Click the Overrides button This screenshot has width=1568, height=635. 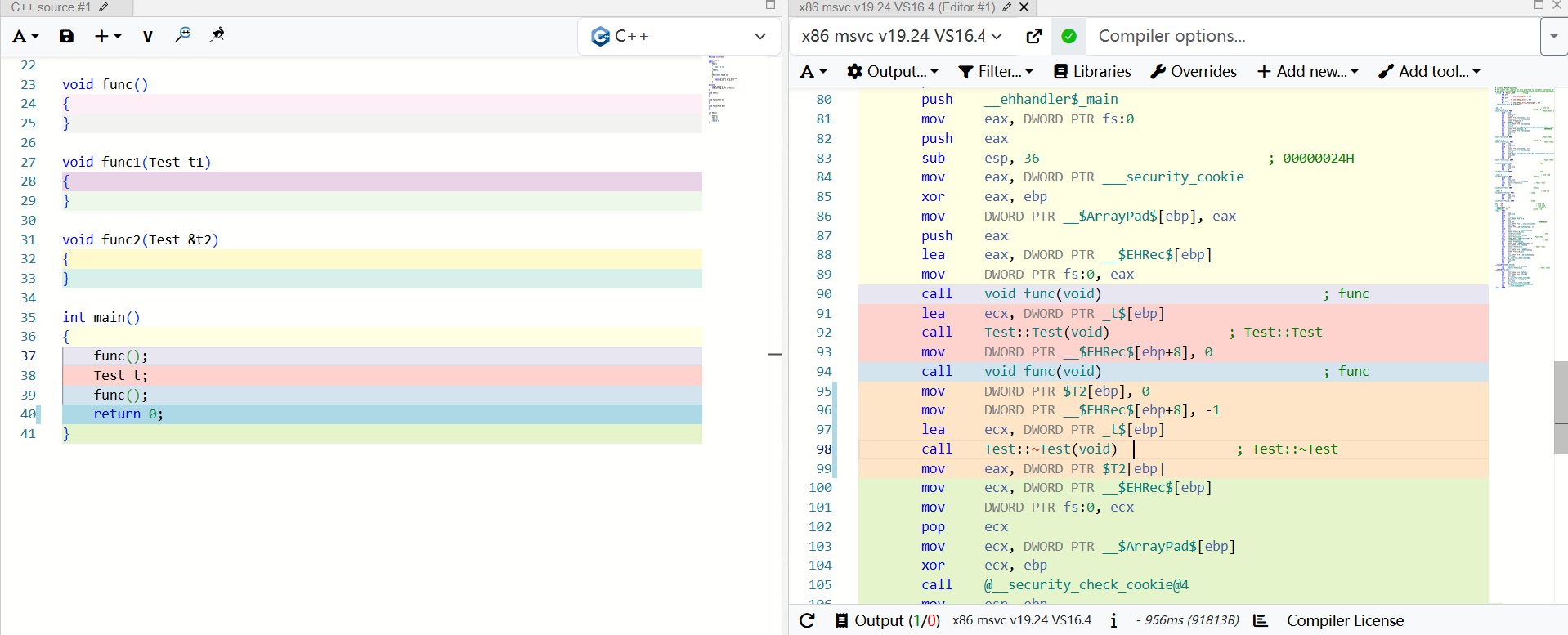pos(1194,72)
